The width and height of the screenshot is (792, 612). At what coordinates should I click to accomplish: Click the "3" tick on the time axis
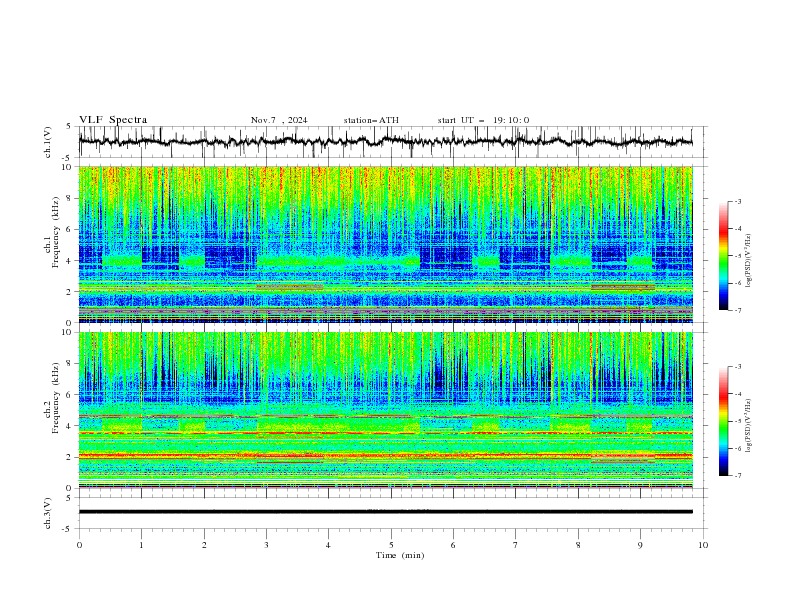pos(266,545)
